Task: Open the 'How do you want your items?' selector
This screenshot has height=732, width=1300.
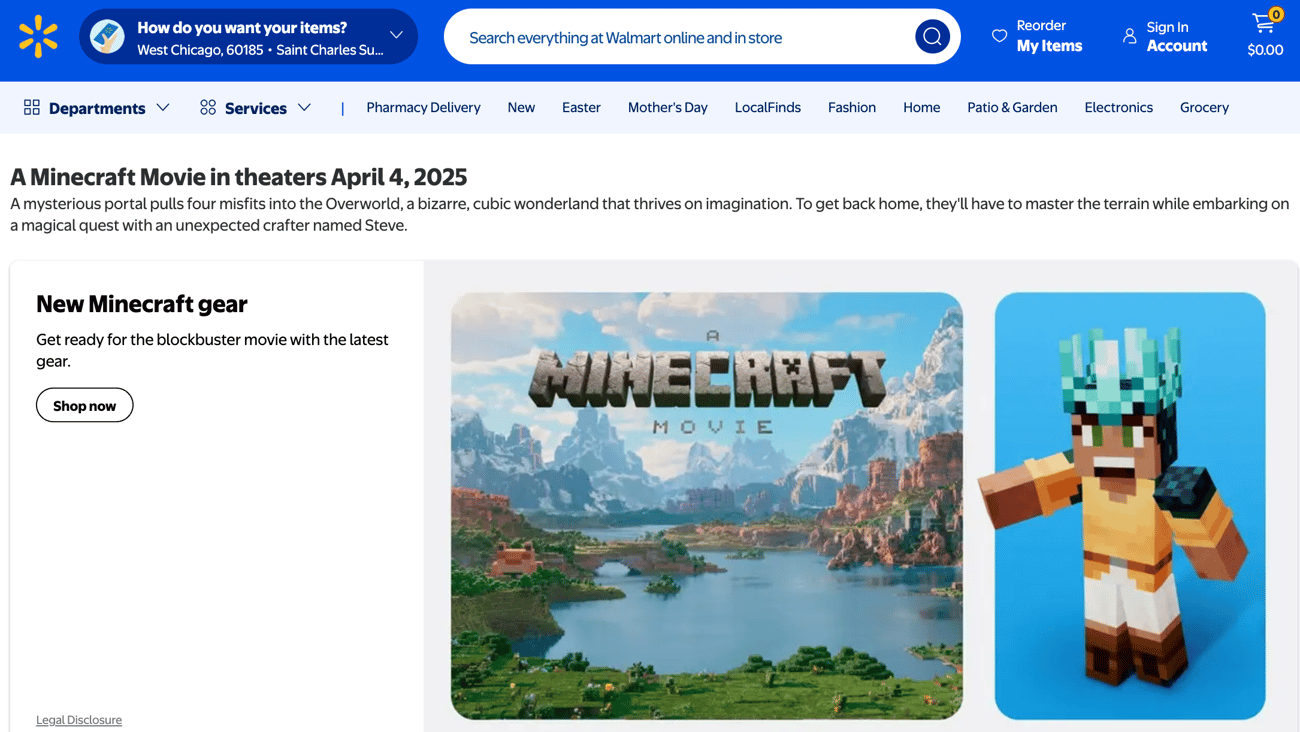Action: [248, 36]
